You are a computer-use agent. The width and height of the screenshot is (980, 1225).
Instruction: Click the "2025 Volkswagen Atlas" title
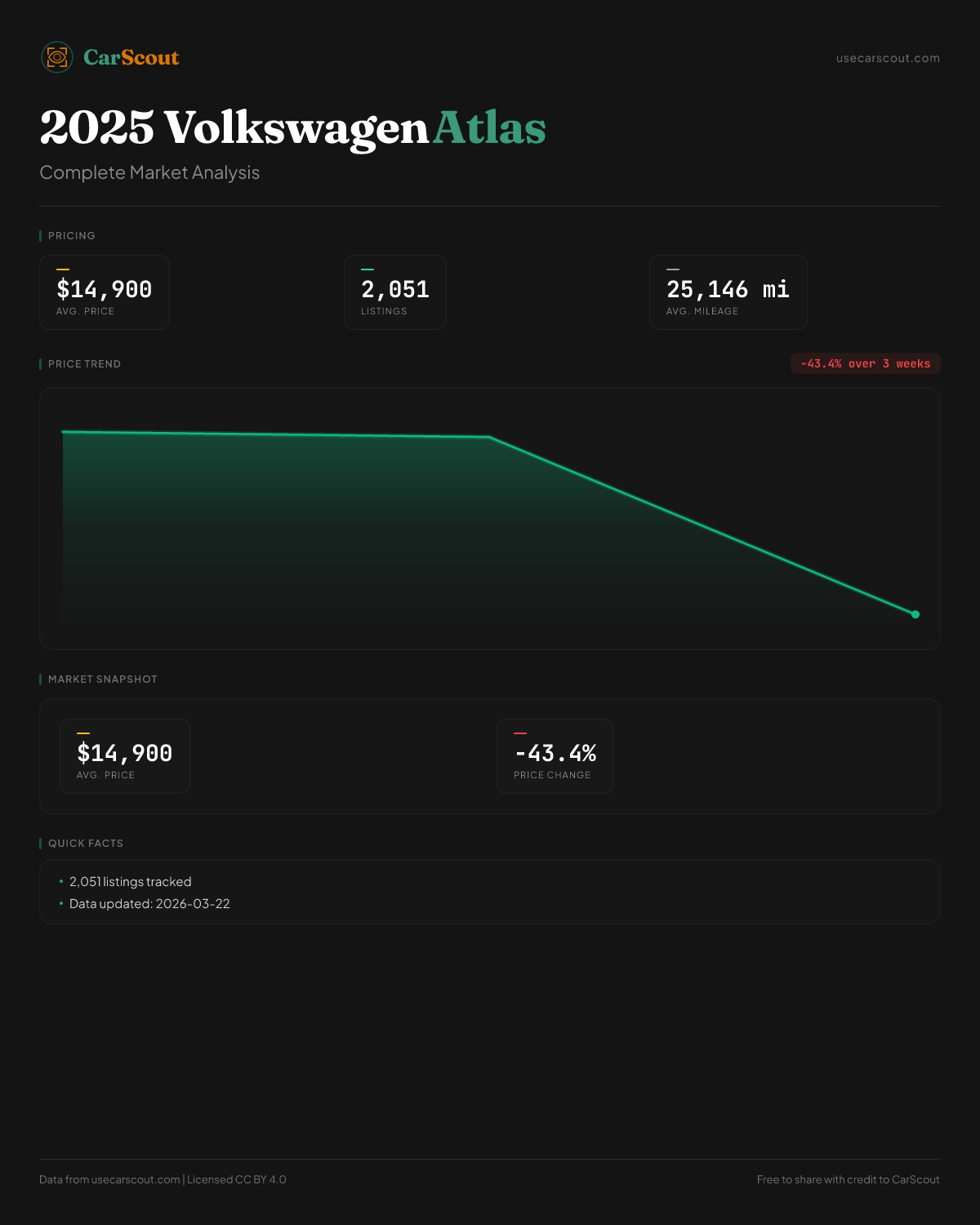pyautogui.click(x=292, y=128)
